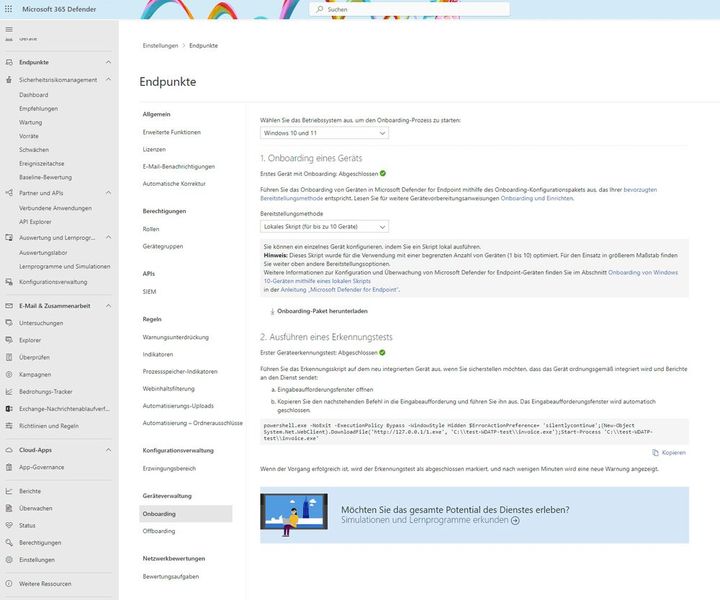Open Erweiterte Funktionen settings page
720x600 pixels.
tap(172, 132)
